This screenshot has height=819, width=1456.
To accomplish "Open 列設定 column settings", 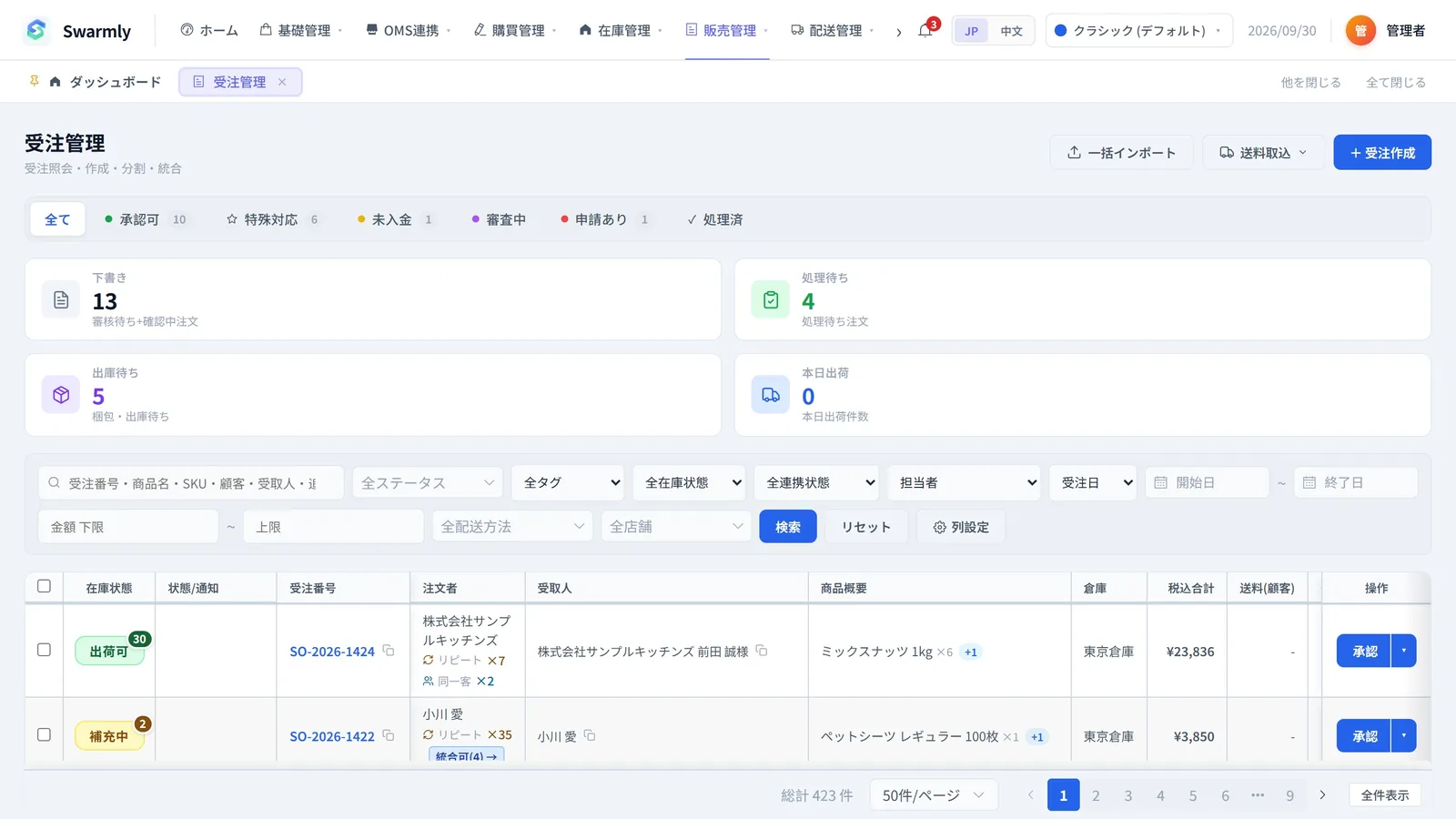I will pos(961,526).
